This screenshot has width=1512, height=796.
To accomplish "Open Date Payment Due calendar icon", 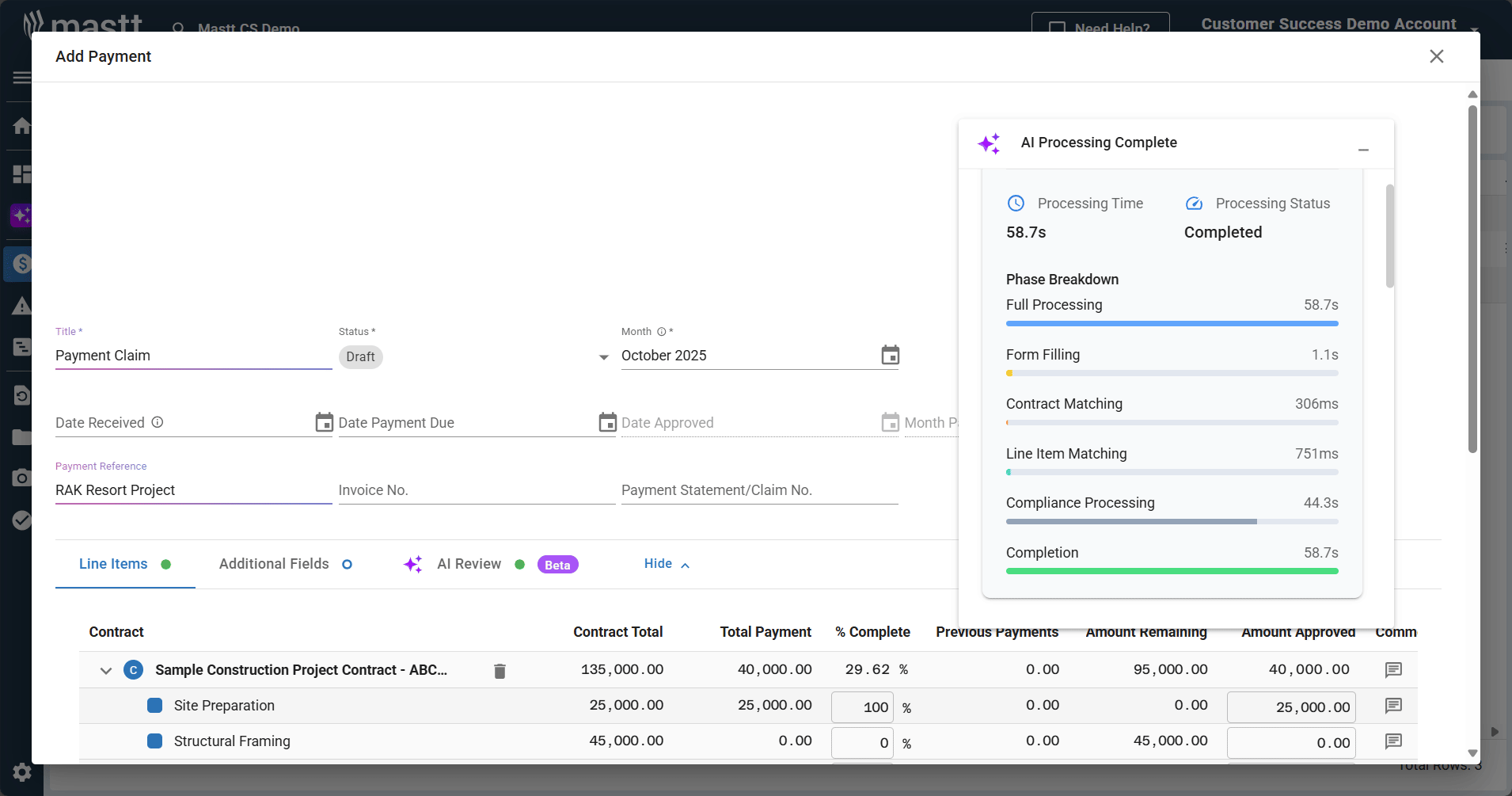I will [607, 423].
